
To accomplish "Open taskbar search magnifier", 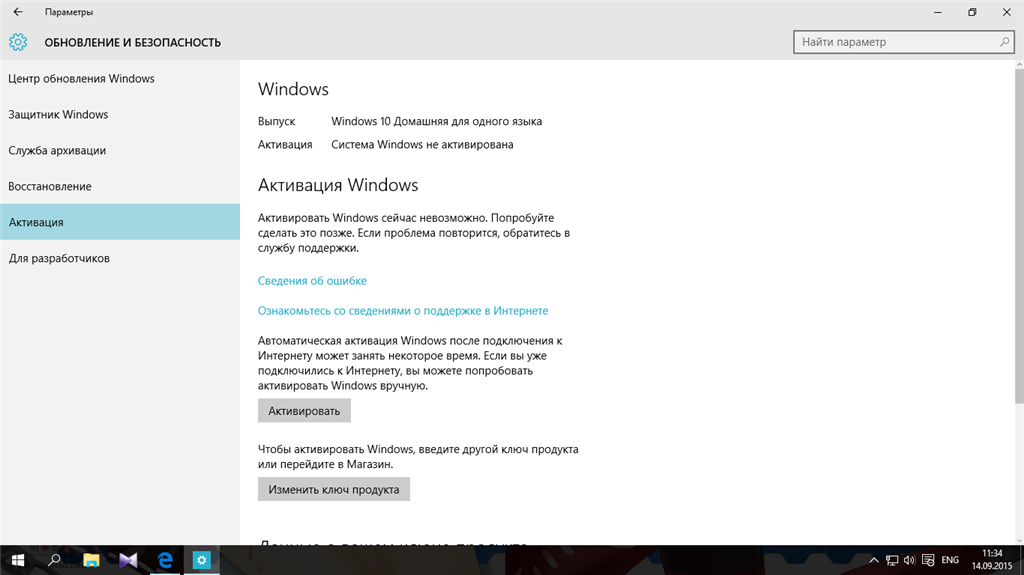I will coord(54,560).
